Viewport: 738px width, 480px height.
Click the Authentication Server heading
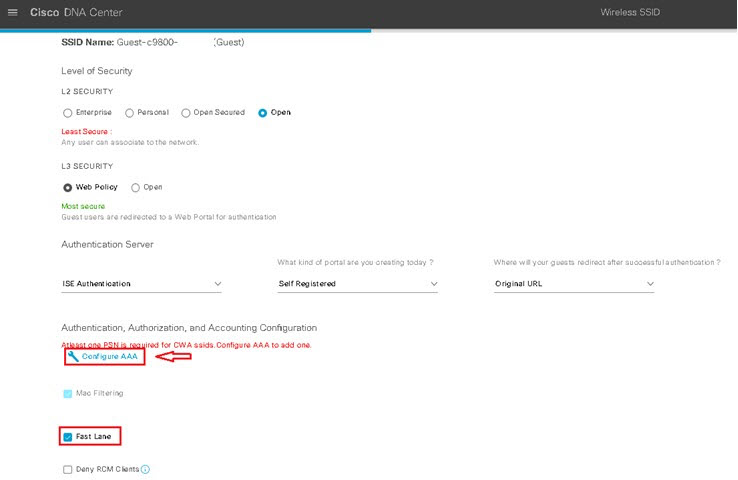point(107,245)
